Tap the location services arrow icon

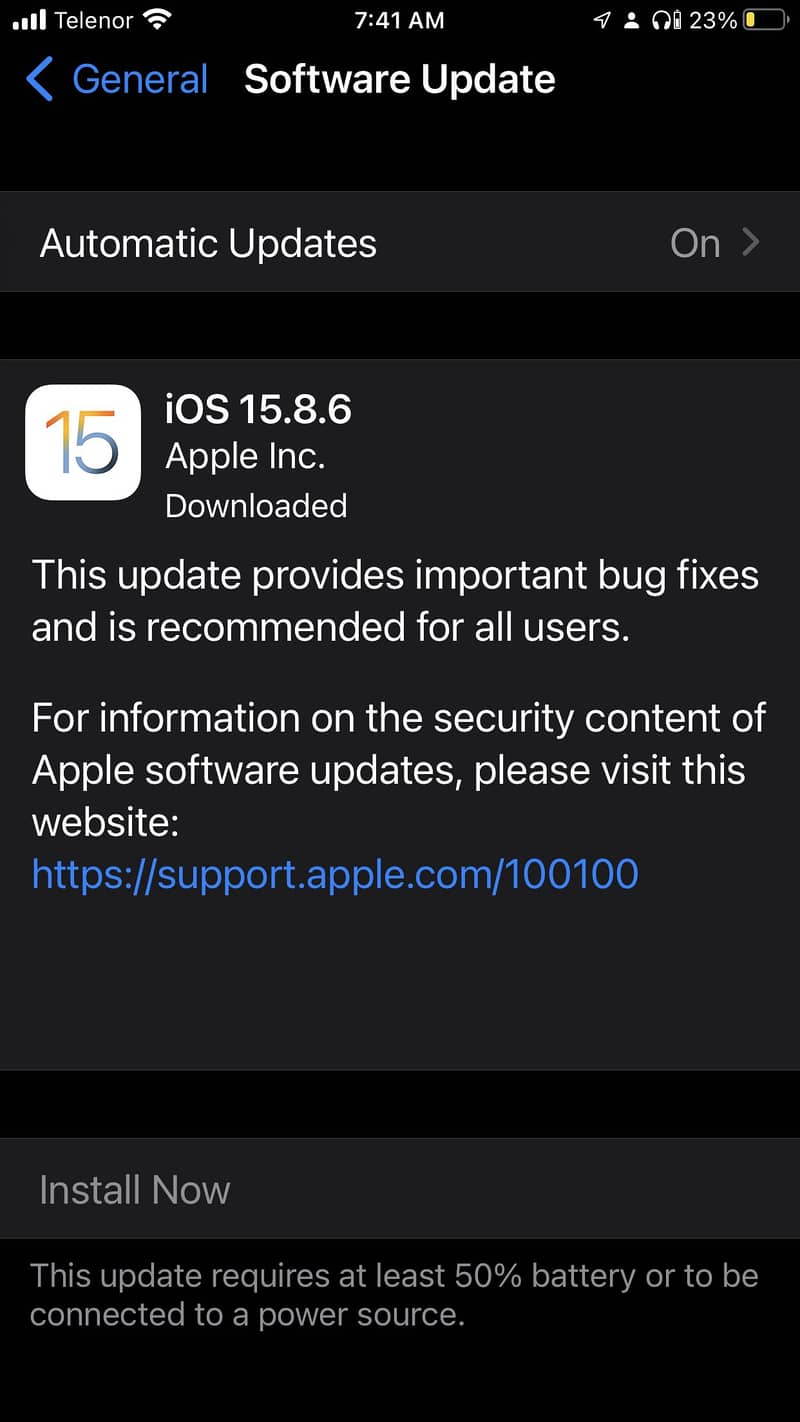[601, 20]
